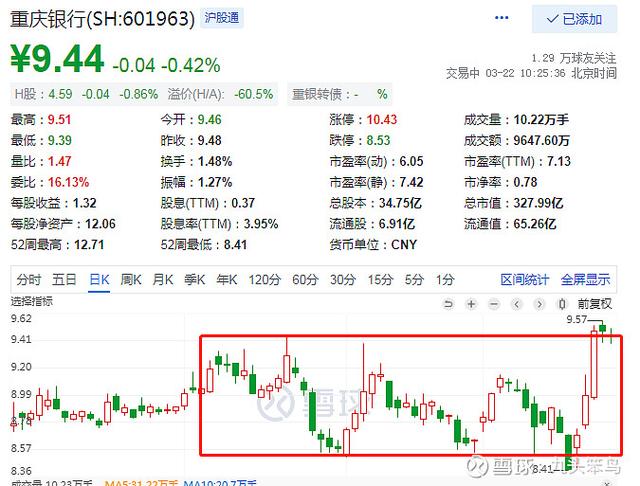Select the 日K chart tab

coord(99,280)
